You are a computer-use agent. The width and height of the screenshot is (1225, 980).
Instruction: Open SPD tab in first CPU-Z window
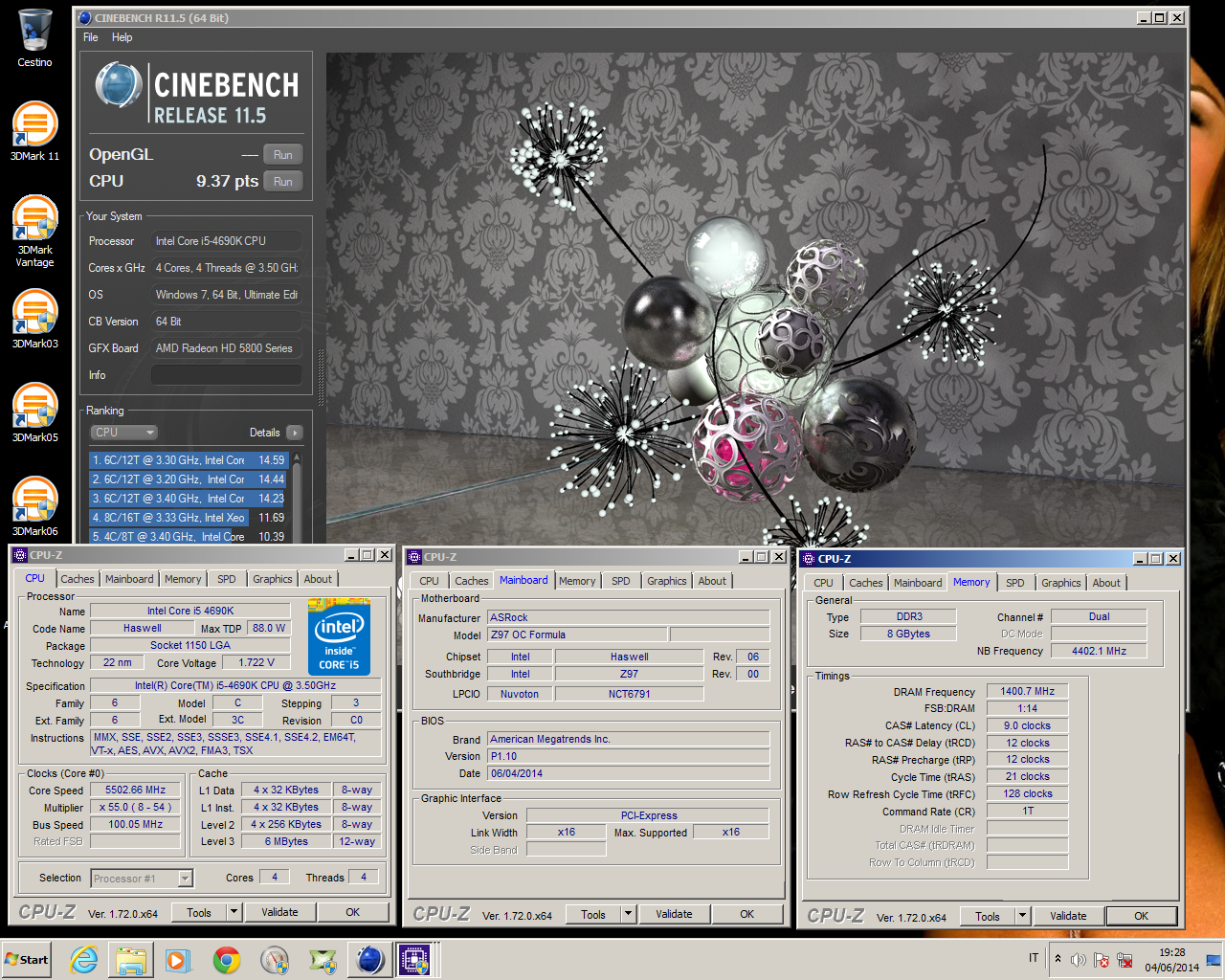(227, 579)
